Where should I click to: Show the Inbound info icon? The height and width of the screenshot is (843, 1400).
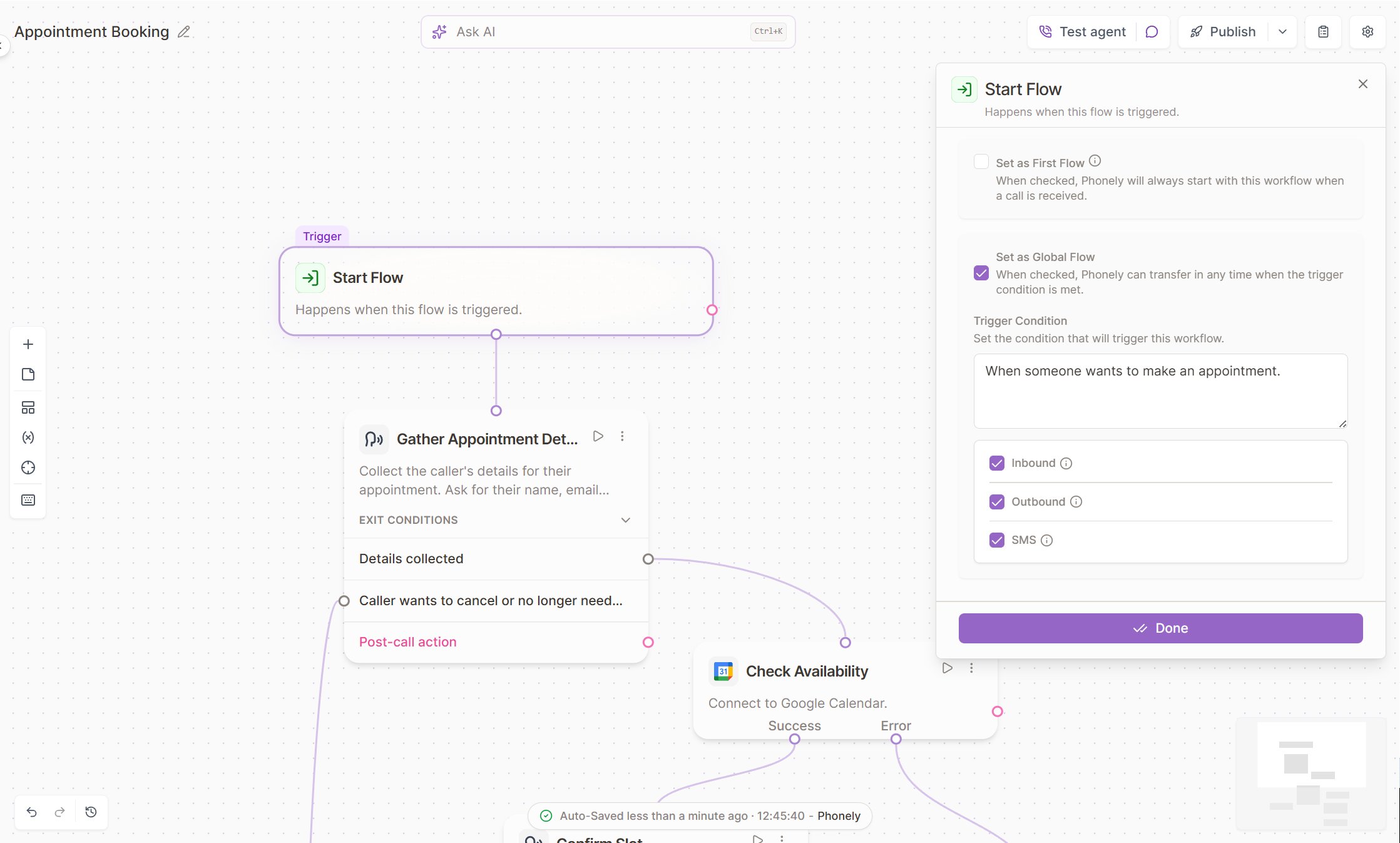click(1066, 463)
